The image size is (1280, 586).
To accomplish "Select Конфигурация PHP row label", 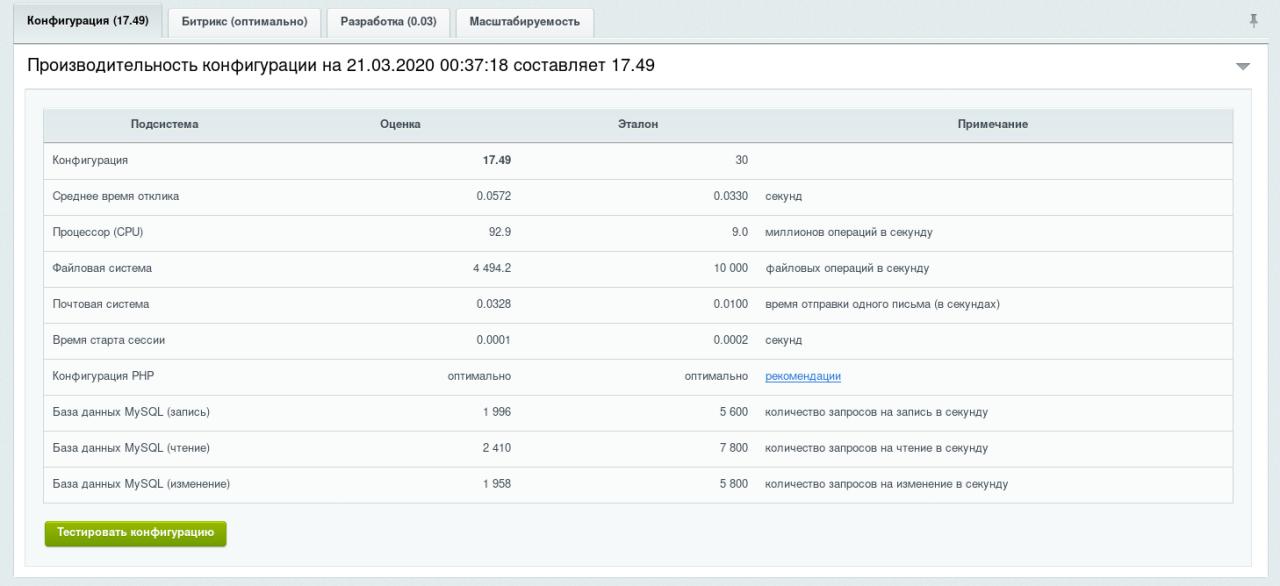I will (103, 376).
